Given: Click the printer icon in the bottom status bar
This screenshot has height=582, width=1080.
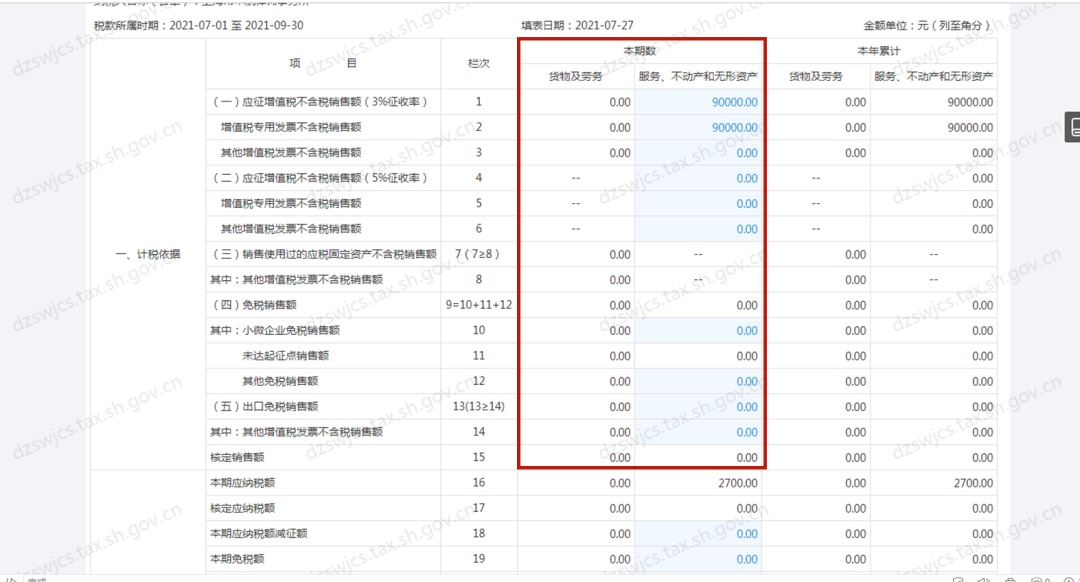Looking at the screenshot, I should coord(1010,578).
